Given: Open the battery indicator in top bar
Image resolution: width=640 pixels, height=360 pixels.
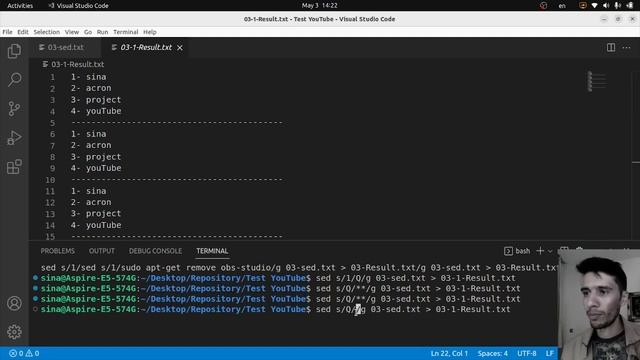Looking at the screenshot, I should pos(630,5).
